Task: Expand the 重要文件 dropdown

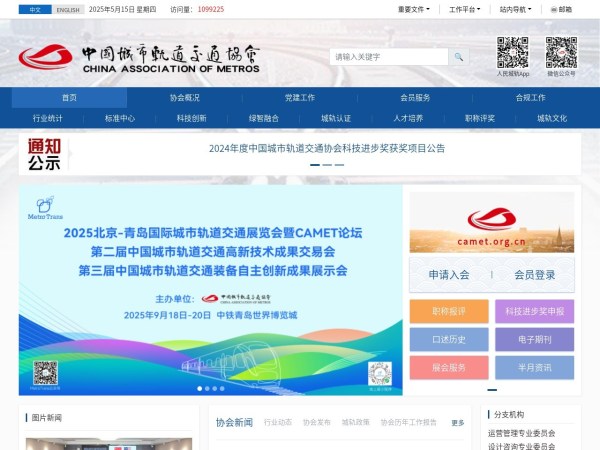Action: [413, 9]
